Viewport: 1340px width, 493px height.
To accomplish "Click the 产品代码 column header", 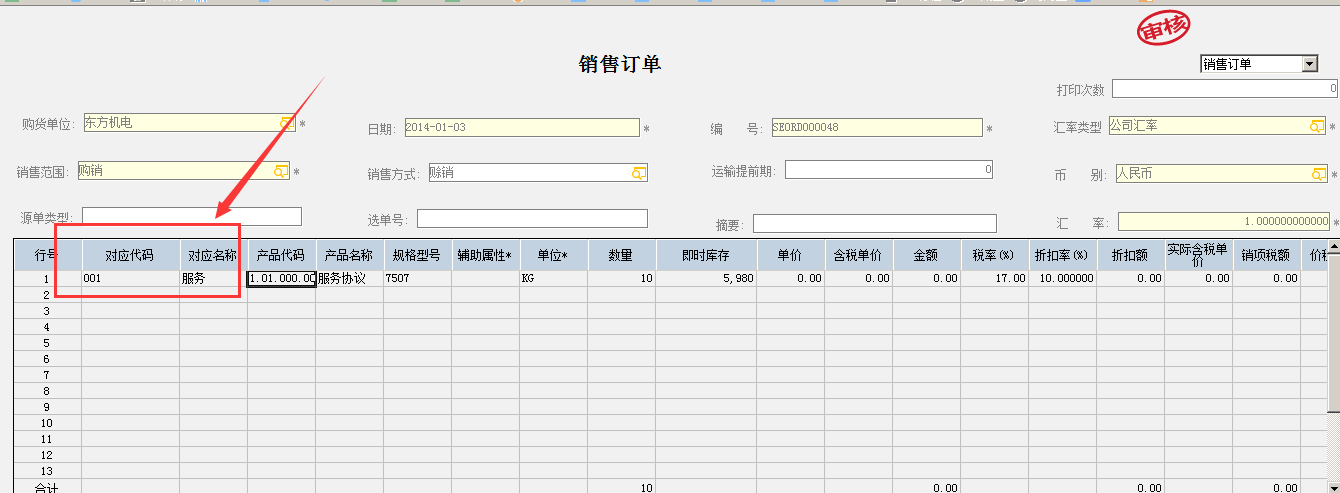I will click(281, 255).
